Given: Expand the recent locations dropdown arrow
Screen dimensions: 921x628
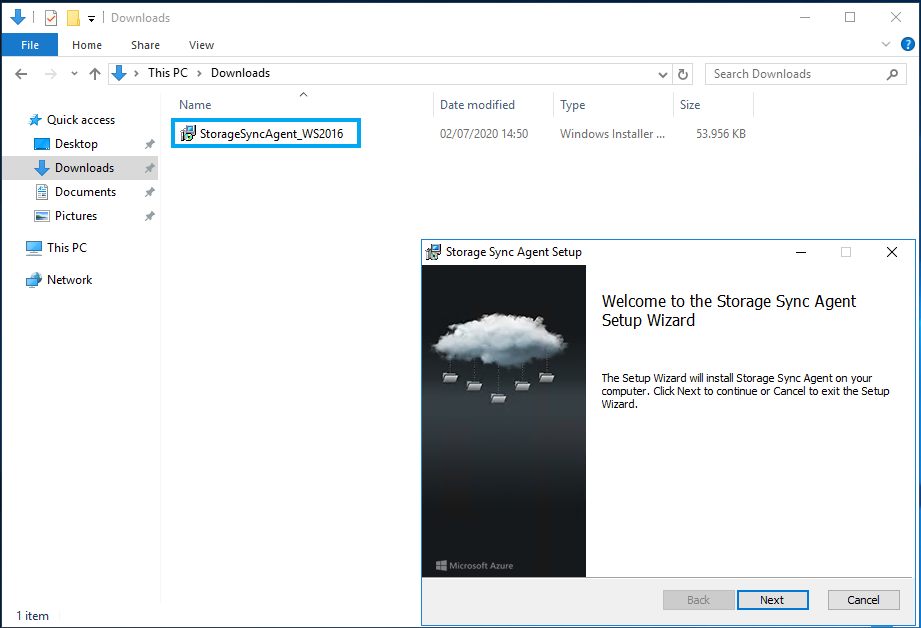Looking at the screenshot, I should click(74, 74).
